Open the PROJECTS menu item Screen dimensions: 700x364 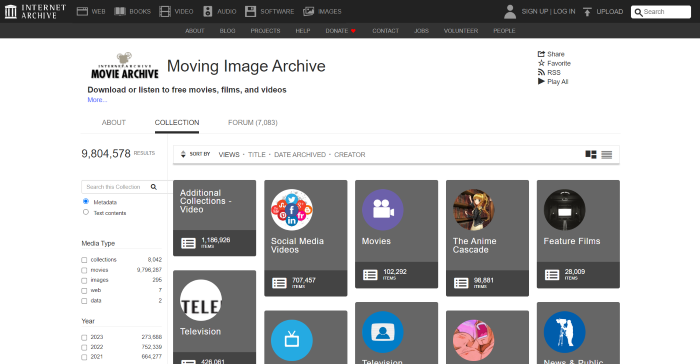pos(265,31)
